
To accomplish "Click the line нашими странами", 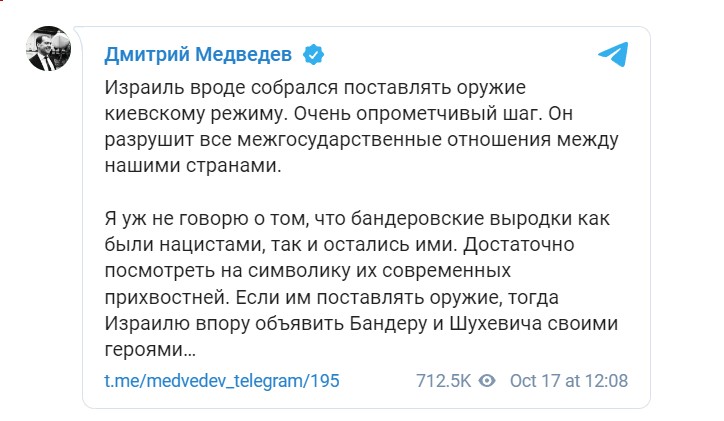I will (x=188, y=165).
